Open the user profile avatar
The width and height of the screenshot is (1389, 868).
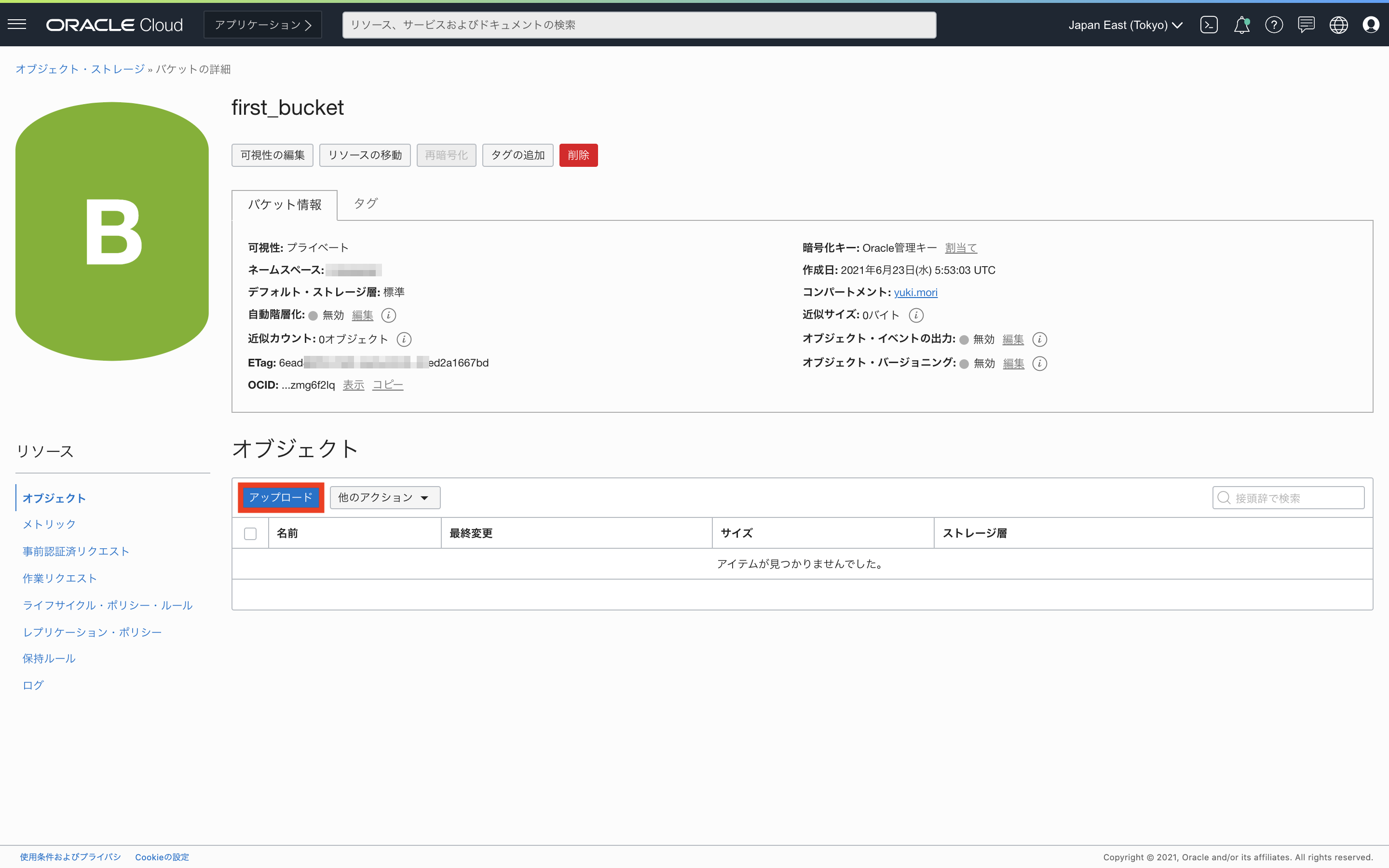tap(1371, 25)
